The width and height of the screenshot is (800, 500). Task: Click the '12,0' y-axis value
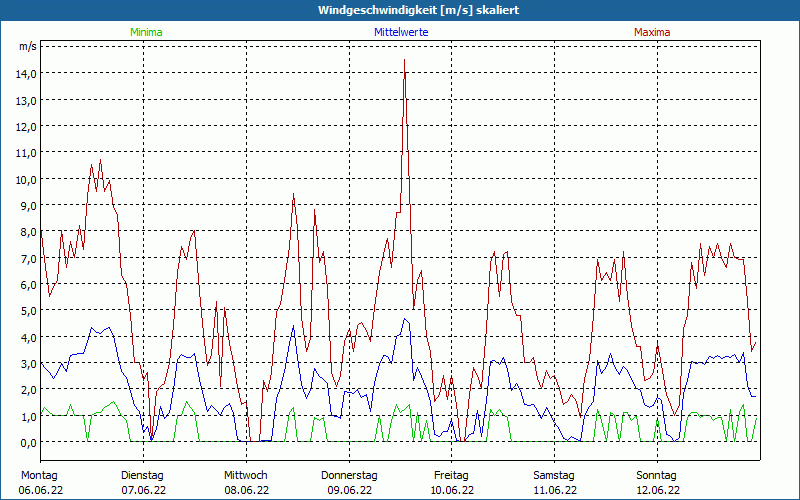26,126
